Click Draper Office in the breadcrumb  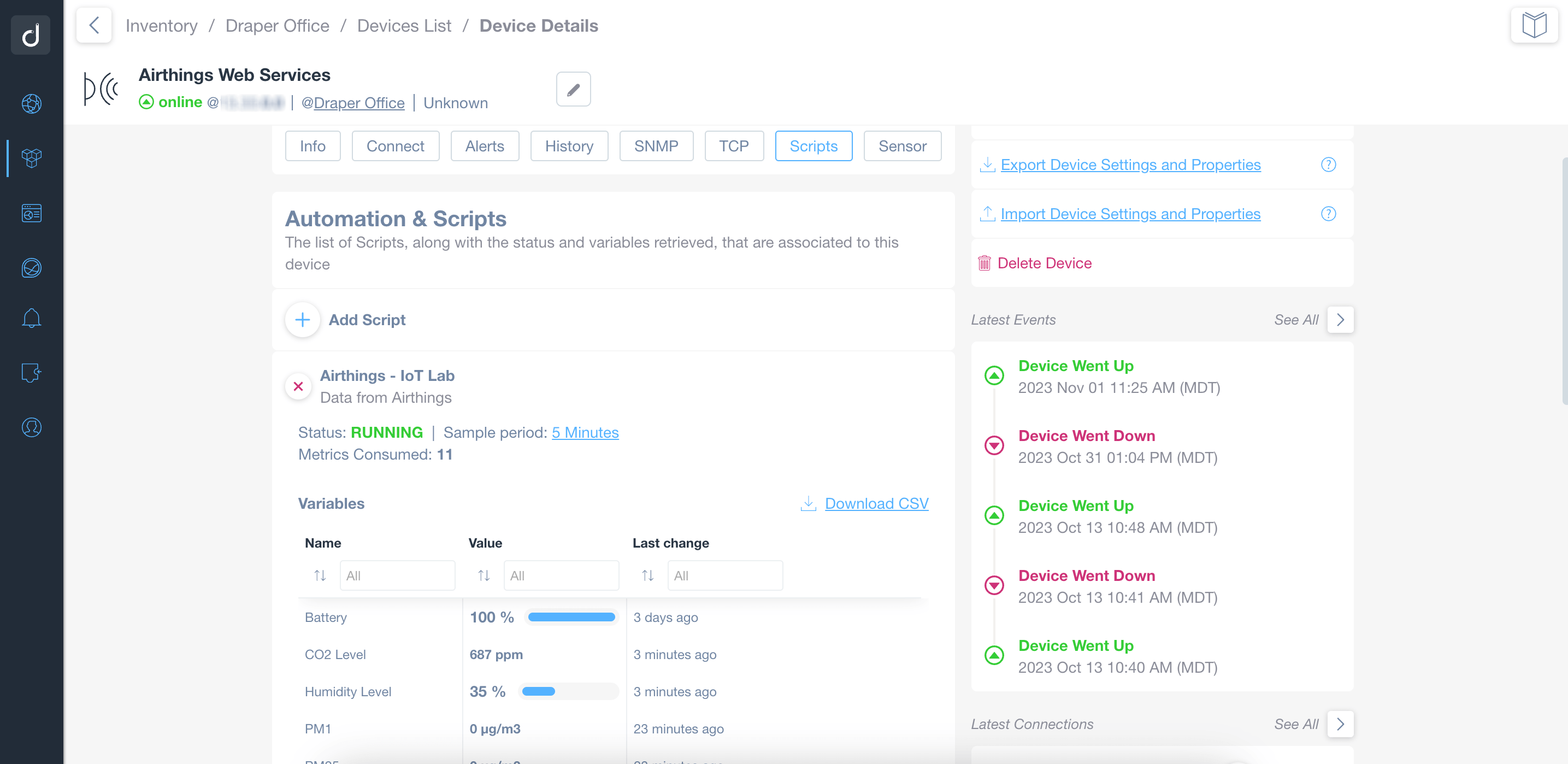point(277,26)
